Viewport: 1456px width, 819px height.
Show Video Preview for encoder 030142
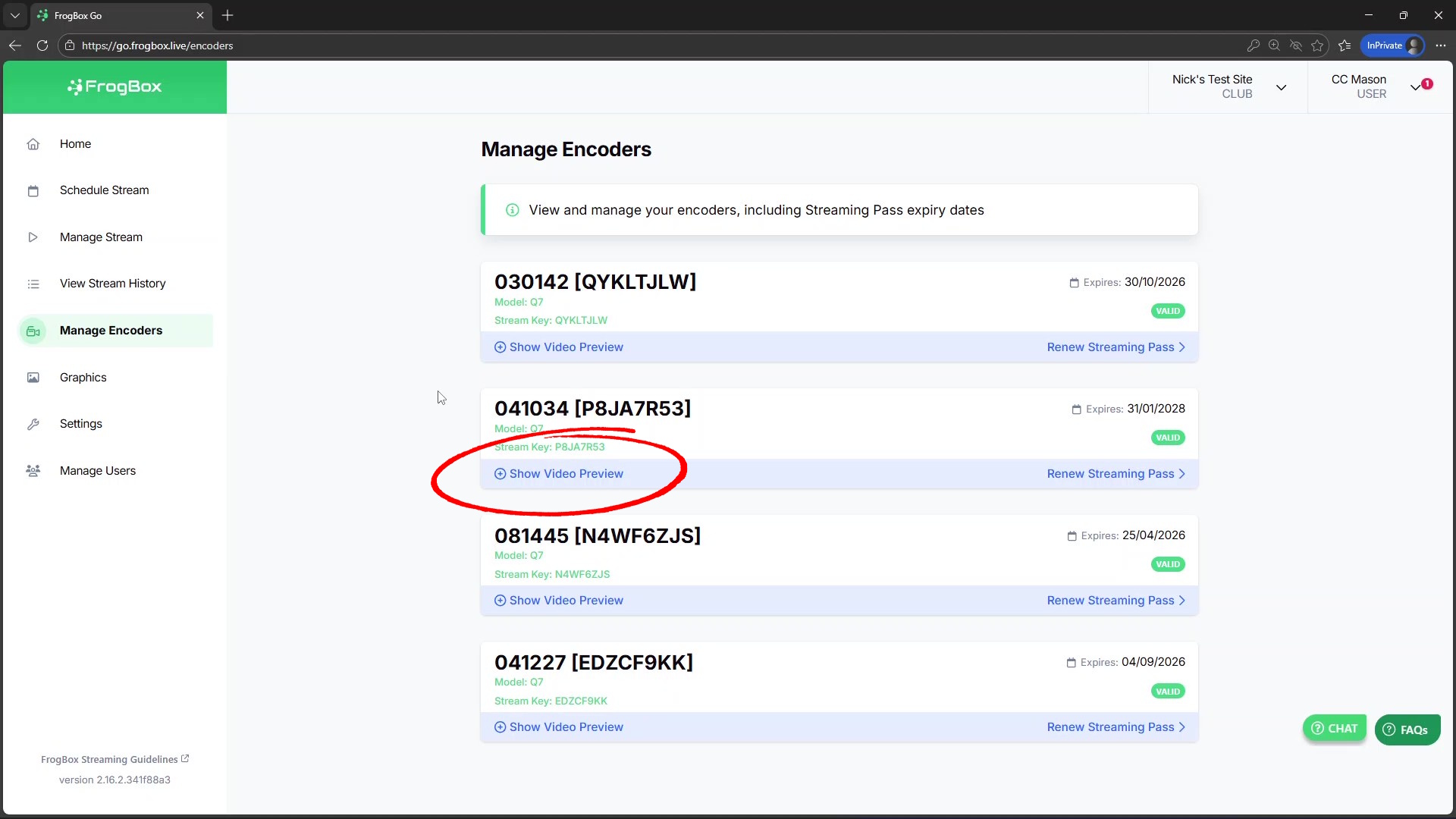coord(559,347)
